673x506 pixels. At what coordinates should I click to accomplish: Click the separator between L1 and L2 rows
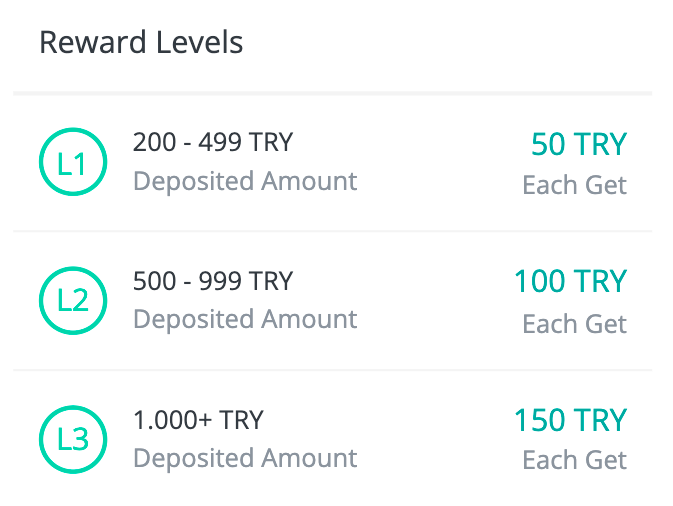pyautogui.click(x=333, y=231)
